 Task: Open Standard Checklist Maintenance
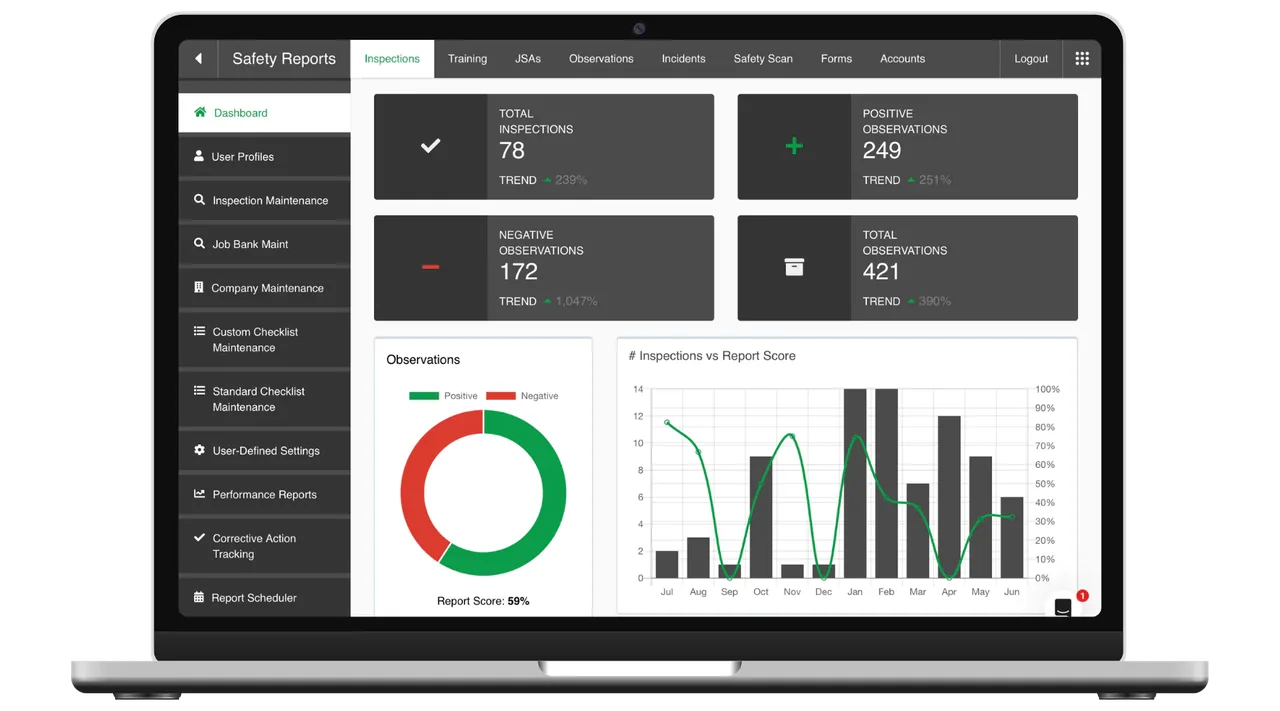pos(264,399)
